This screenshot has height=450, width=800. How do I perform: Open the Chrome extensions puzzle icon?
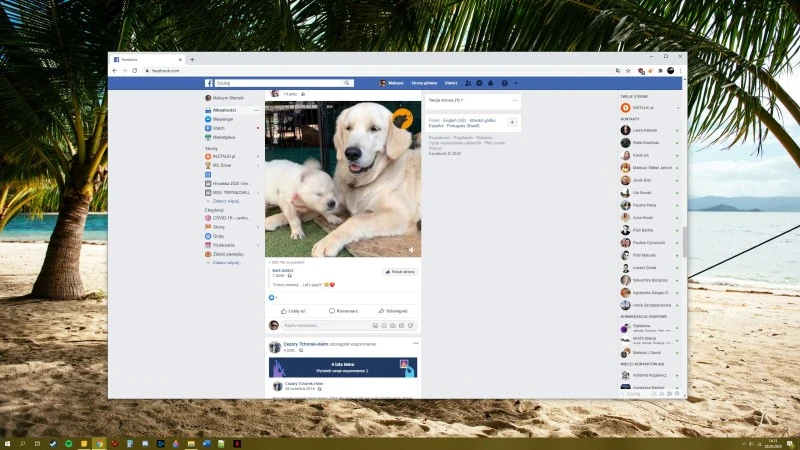(x=660, y=70)
